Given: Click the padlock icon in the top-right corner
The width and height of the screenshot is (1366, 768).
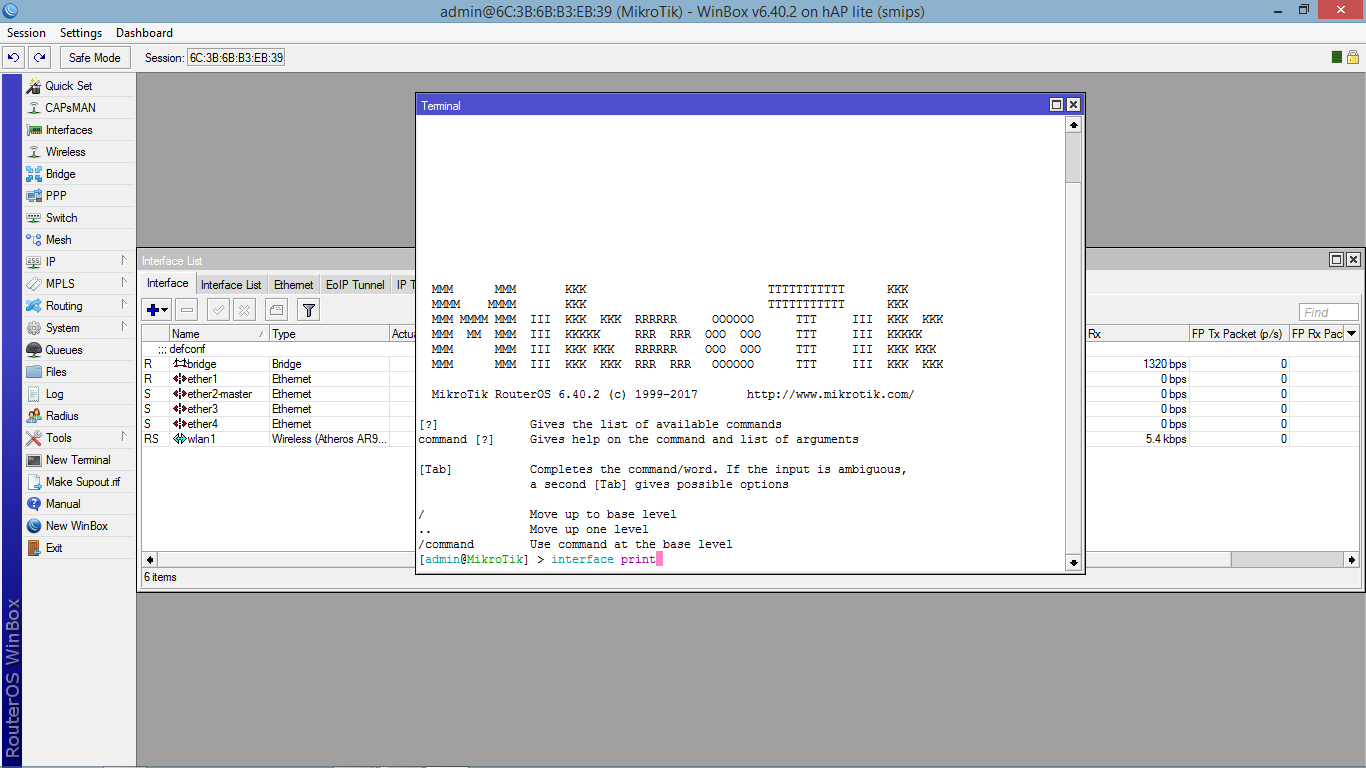Looking at the screenshot, I should (1352, 57).
